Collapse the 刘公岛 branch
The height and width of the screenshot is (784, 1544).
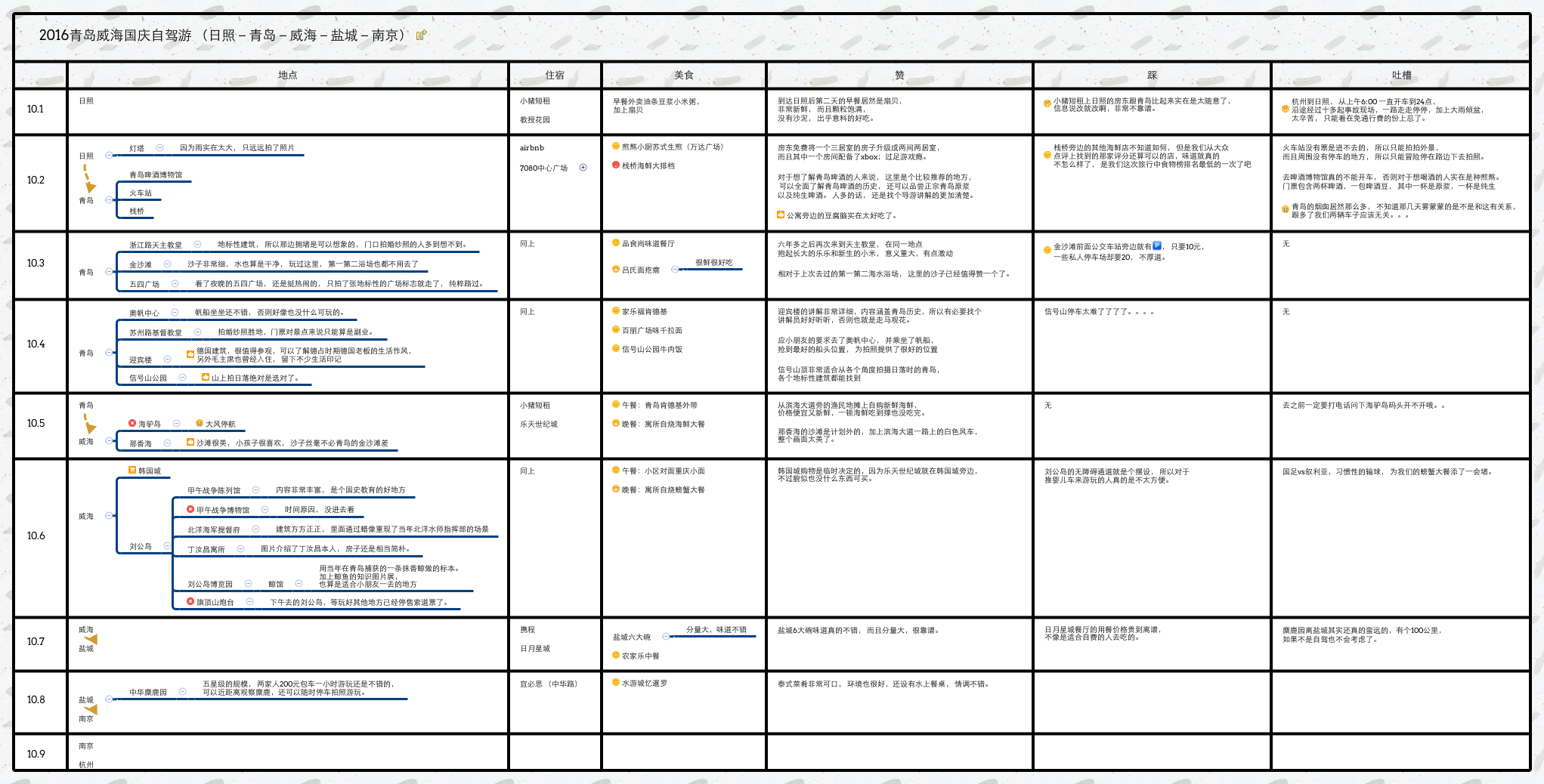pyautogui.click(x=167, y=546)
